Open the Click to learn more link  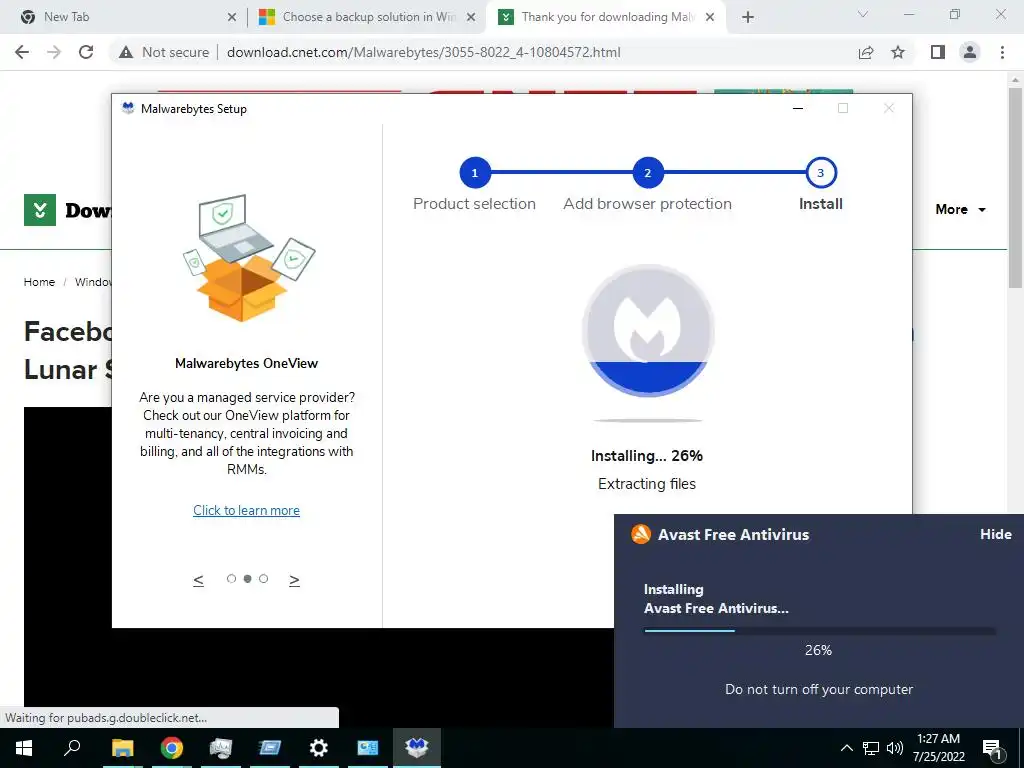pyautogui.click(x=246, y=511)
